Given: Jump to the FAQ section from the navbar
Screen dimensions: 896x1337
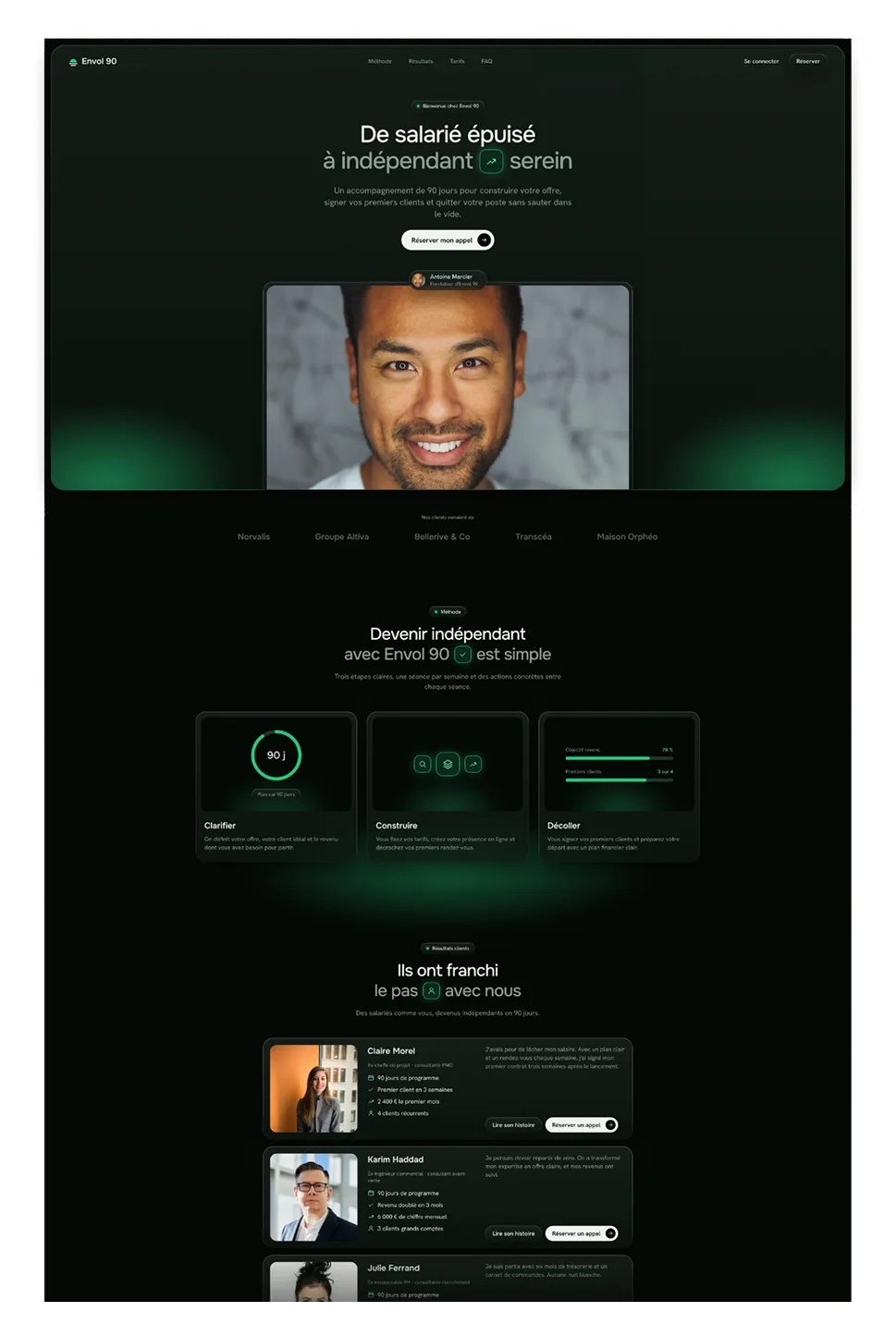Looking at the screenshot, I should pyautogui.click(x=486, y=62).
